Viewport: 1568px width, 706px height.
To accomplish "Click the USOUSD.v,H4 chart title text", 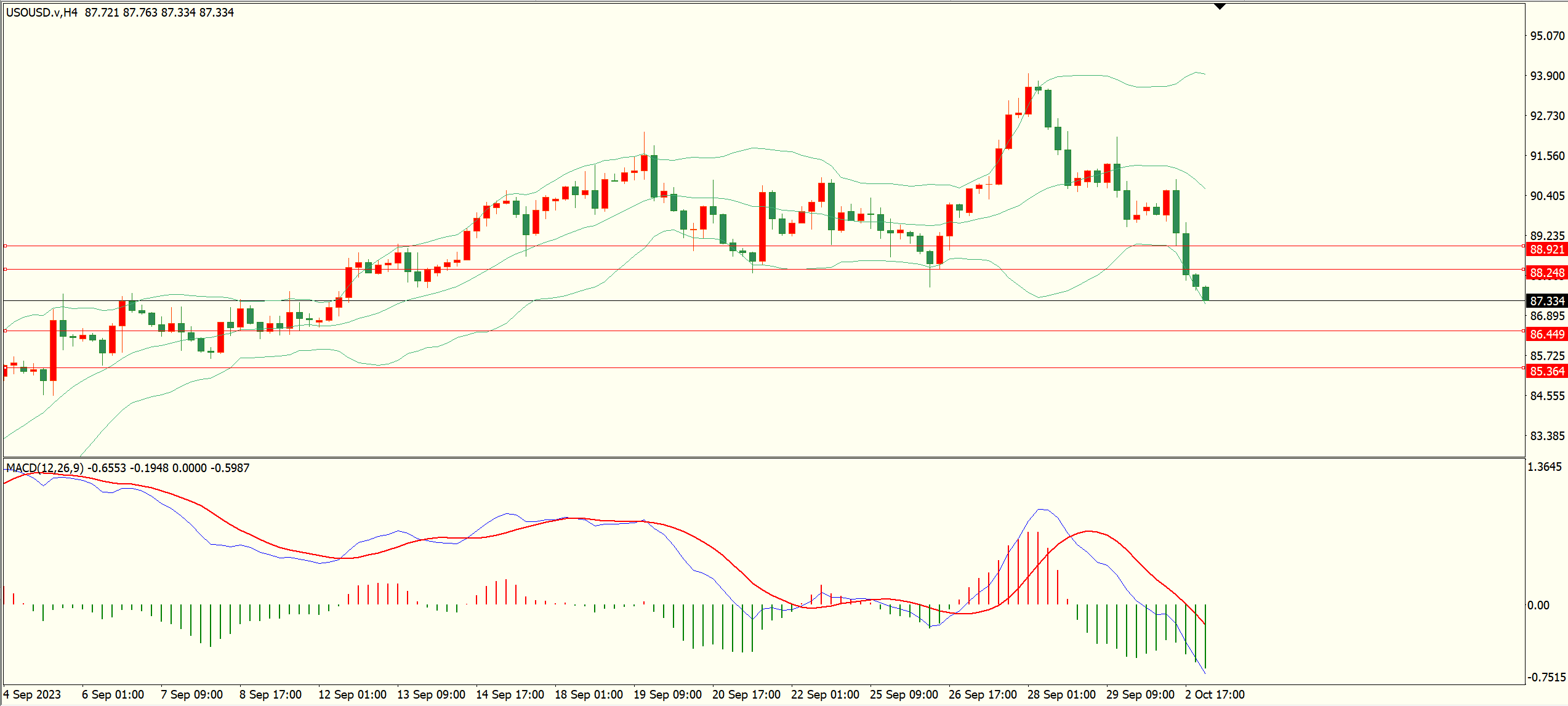I will click(x=42, y=12).
